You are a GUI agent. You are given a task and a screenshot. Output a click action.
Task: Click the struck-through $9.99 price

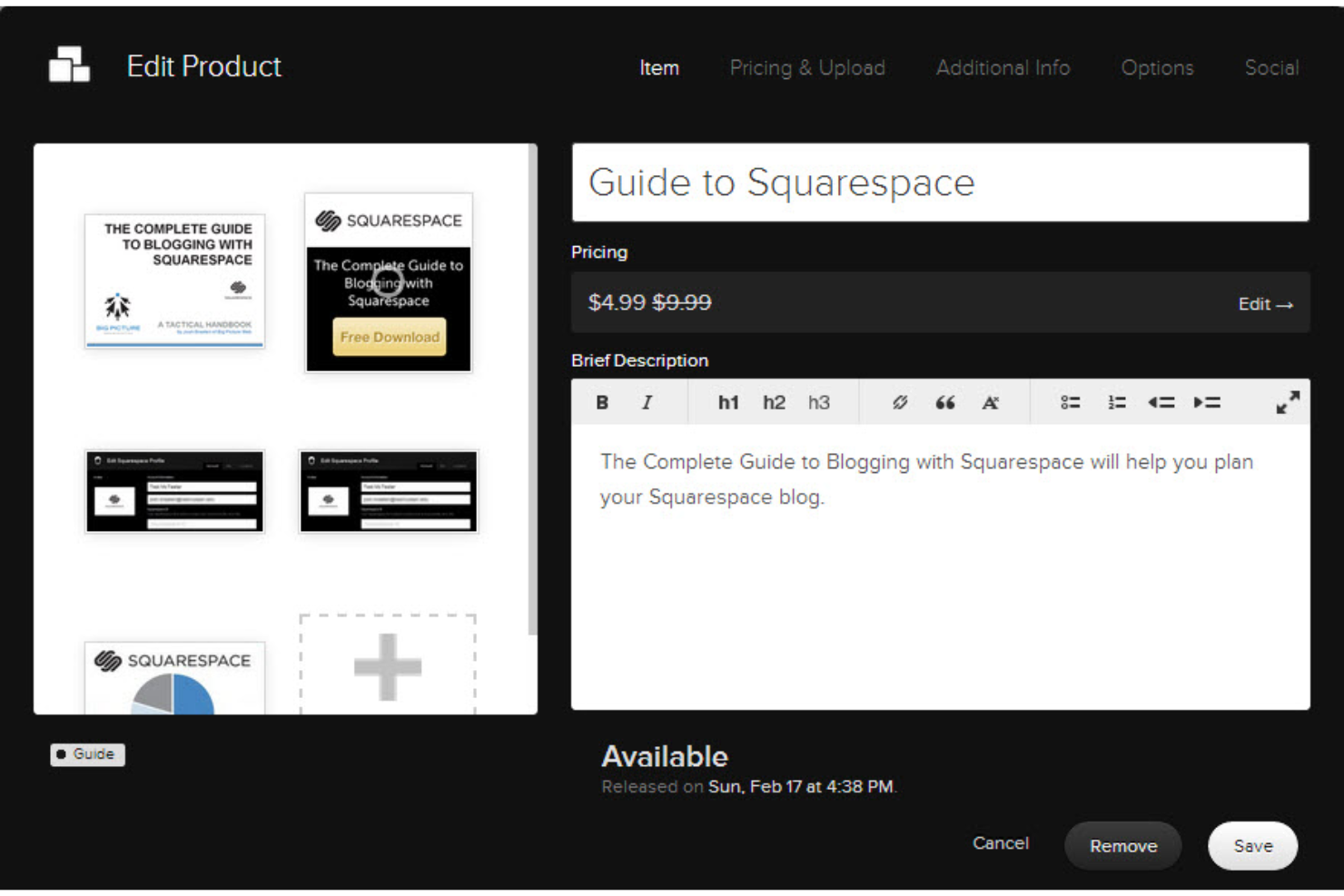tap(682, 302)
